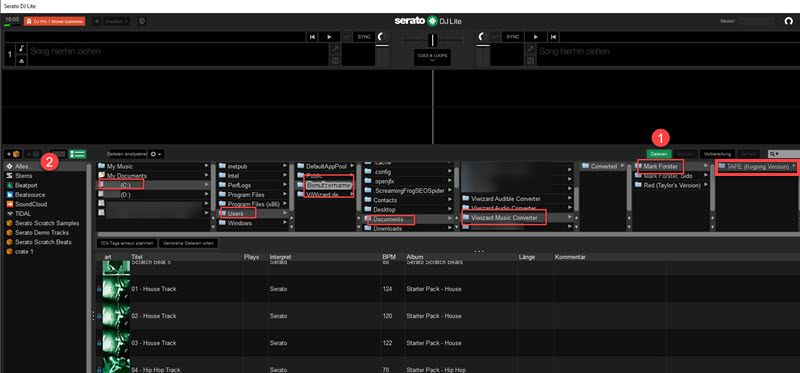Play the left deck

click(x=330, y=37)
